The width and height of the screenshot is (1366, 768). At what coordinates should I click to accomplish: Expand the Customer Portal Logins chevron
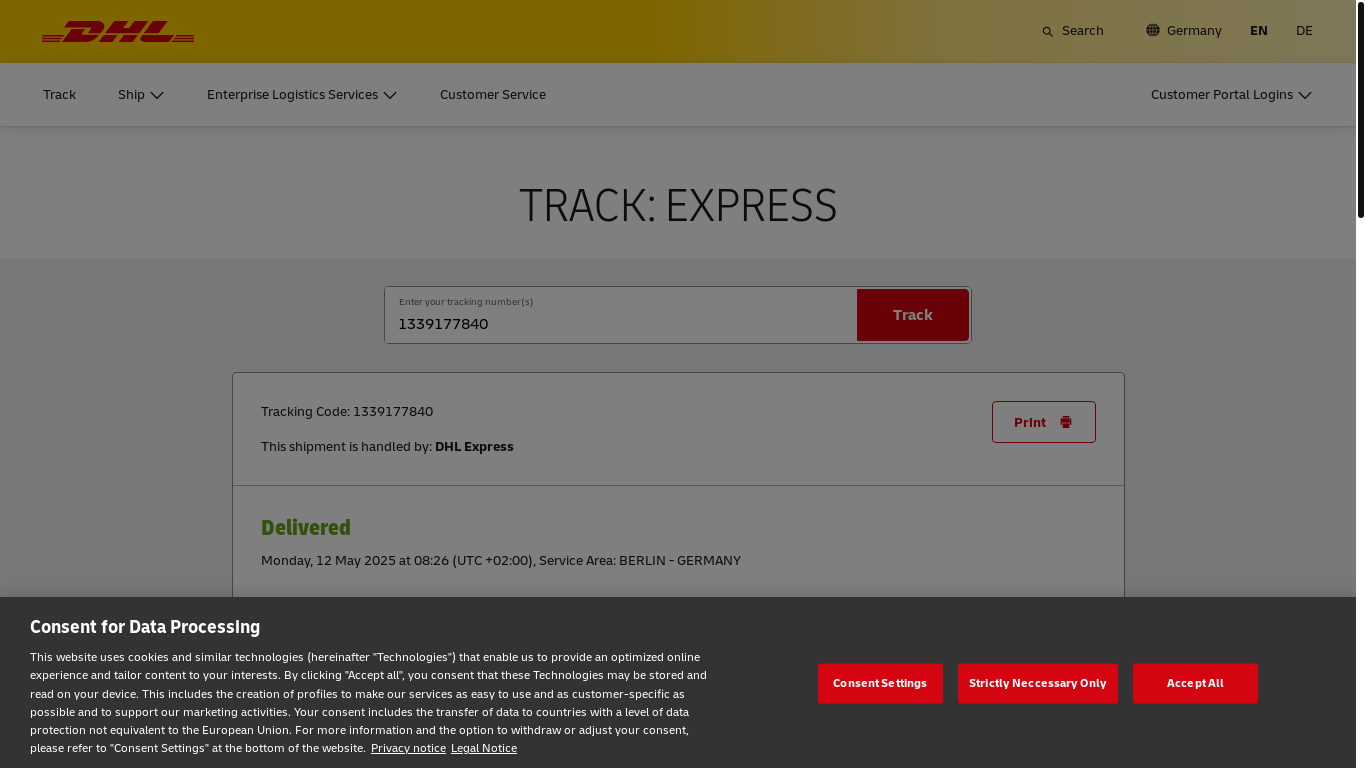tap(1305, 95)
